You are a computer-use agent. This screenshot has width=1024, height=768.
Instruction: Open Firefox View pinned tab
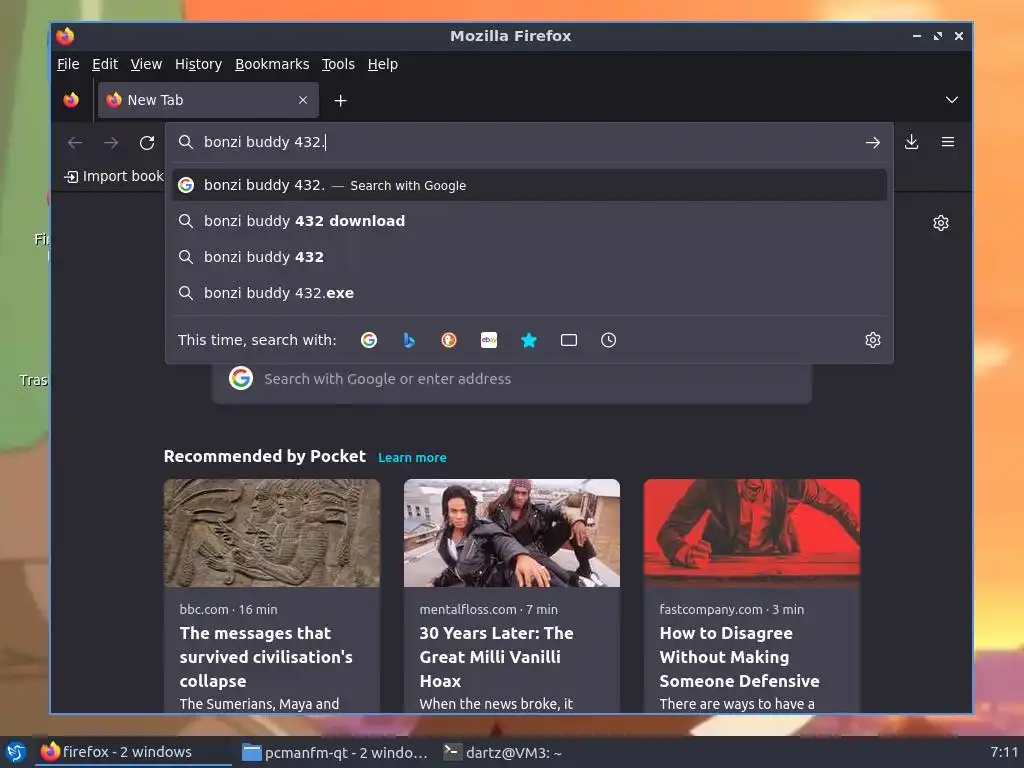pyautogui.click(x=71, y=100)
